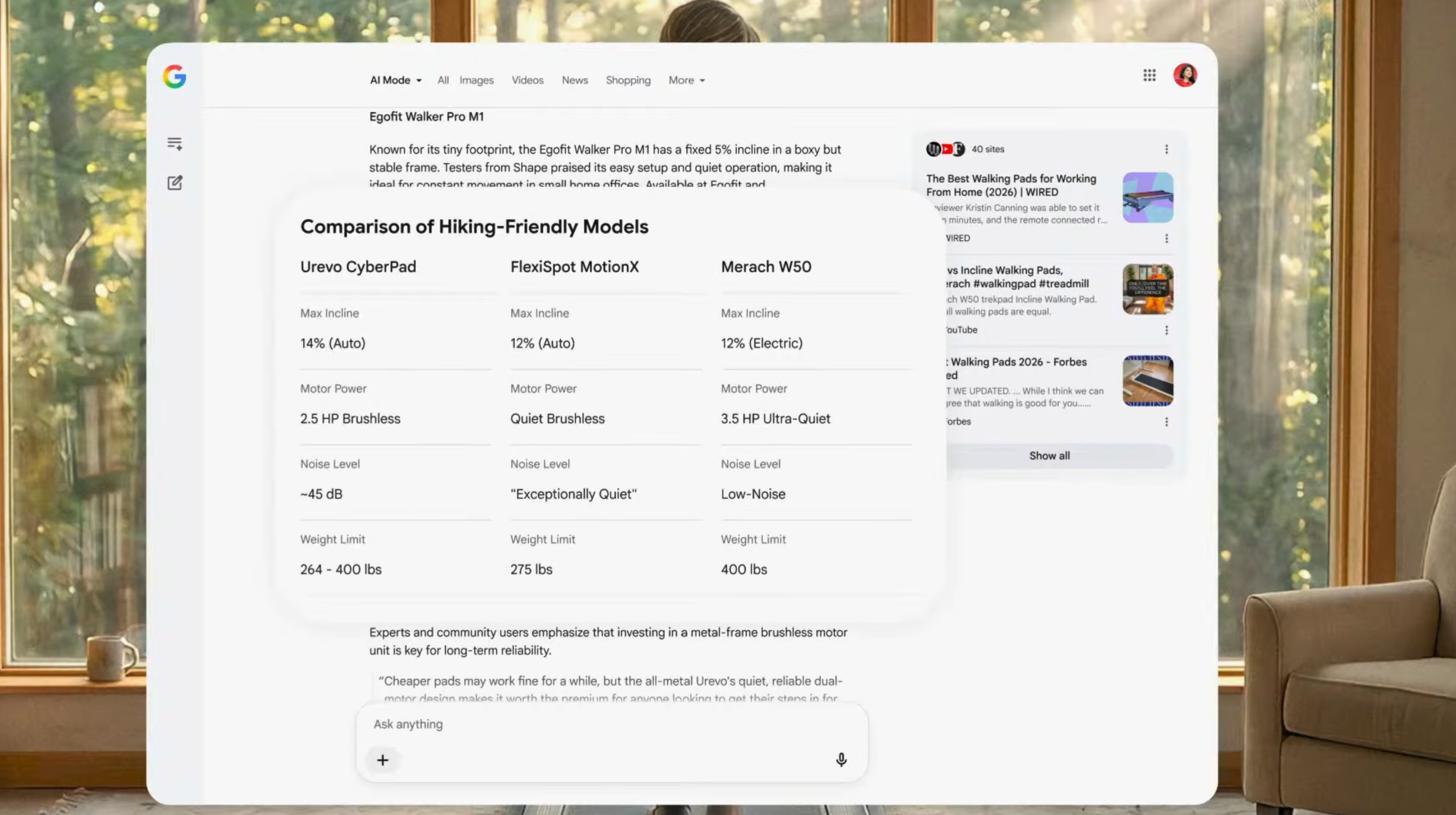Switch to the News tab
Screen dimensions: 1456x815
[575, 80]
